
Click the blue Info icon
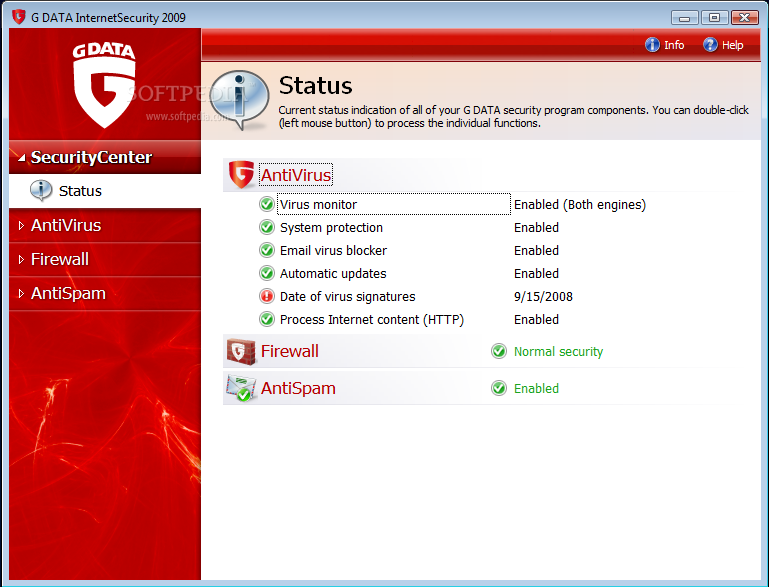[652, 45]
